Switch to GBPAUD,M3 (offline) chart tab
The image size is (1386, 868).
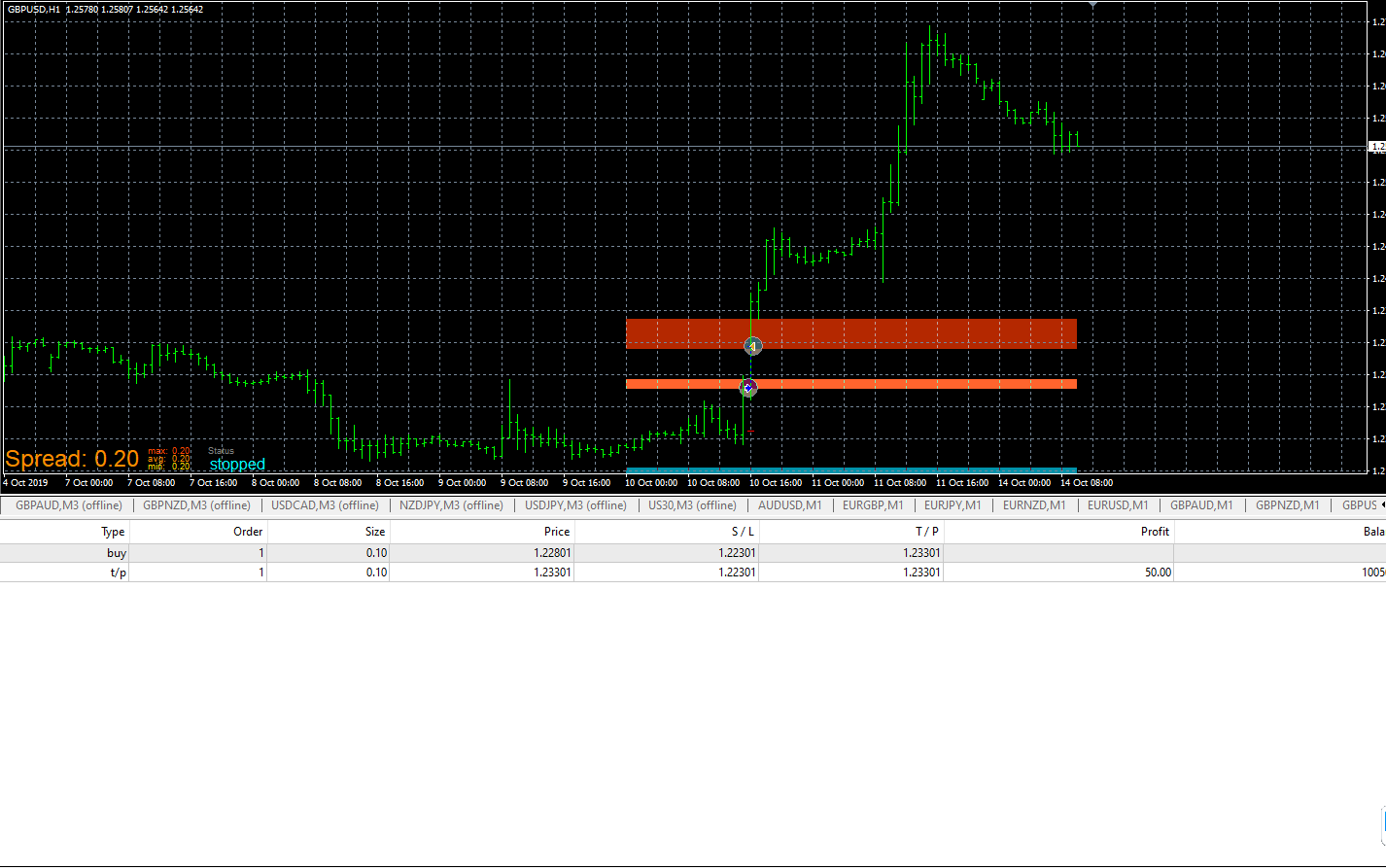[69, 505]
